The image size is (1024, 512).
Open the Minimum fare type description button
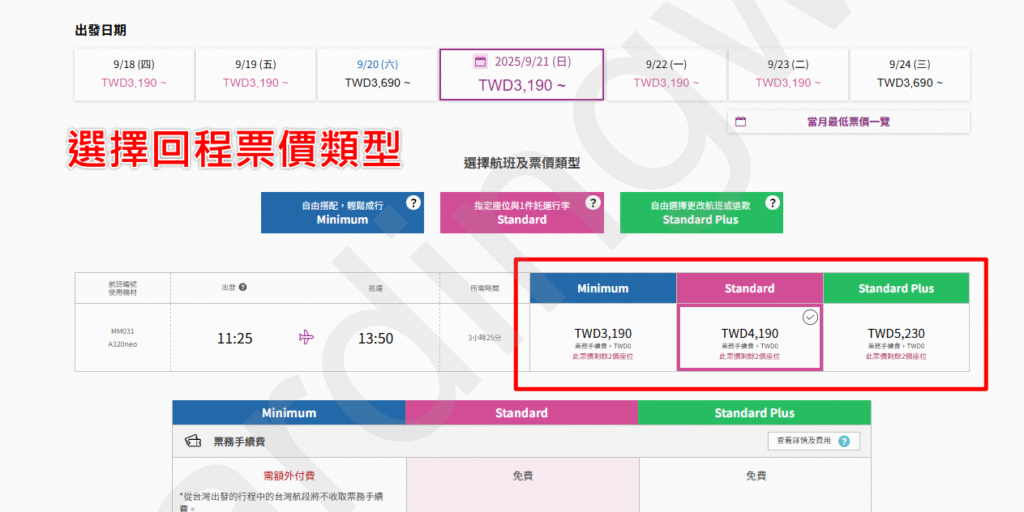coord(342,212)
